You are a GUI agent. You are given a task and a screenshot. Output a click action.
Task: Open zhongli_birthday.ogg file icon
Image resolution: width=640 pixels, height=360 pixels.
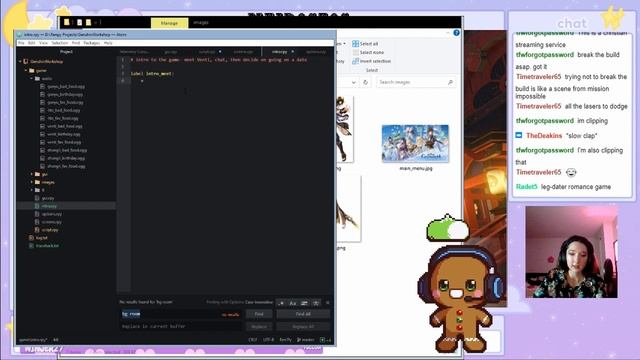[42, 158]
